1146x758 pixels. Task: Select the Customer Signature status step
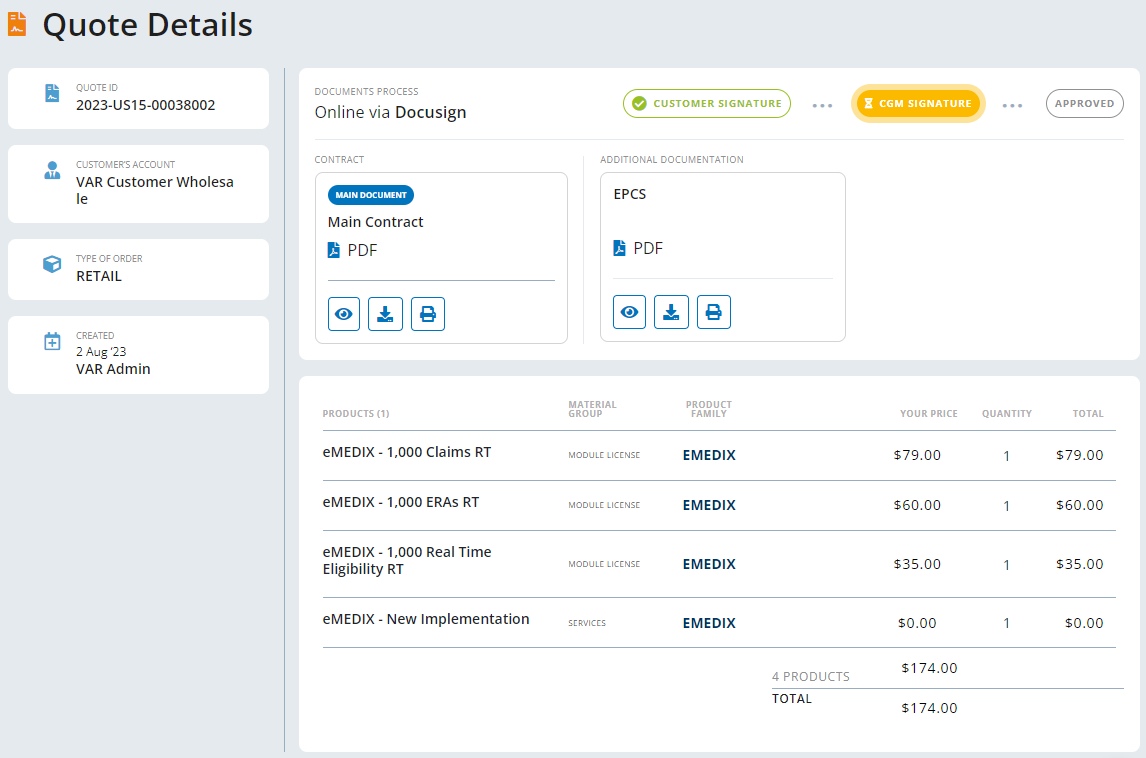(x=707, y=104)
